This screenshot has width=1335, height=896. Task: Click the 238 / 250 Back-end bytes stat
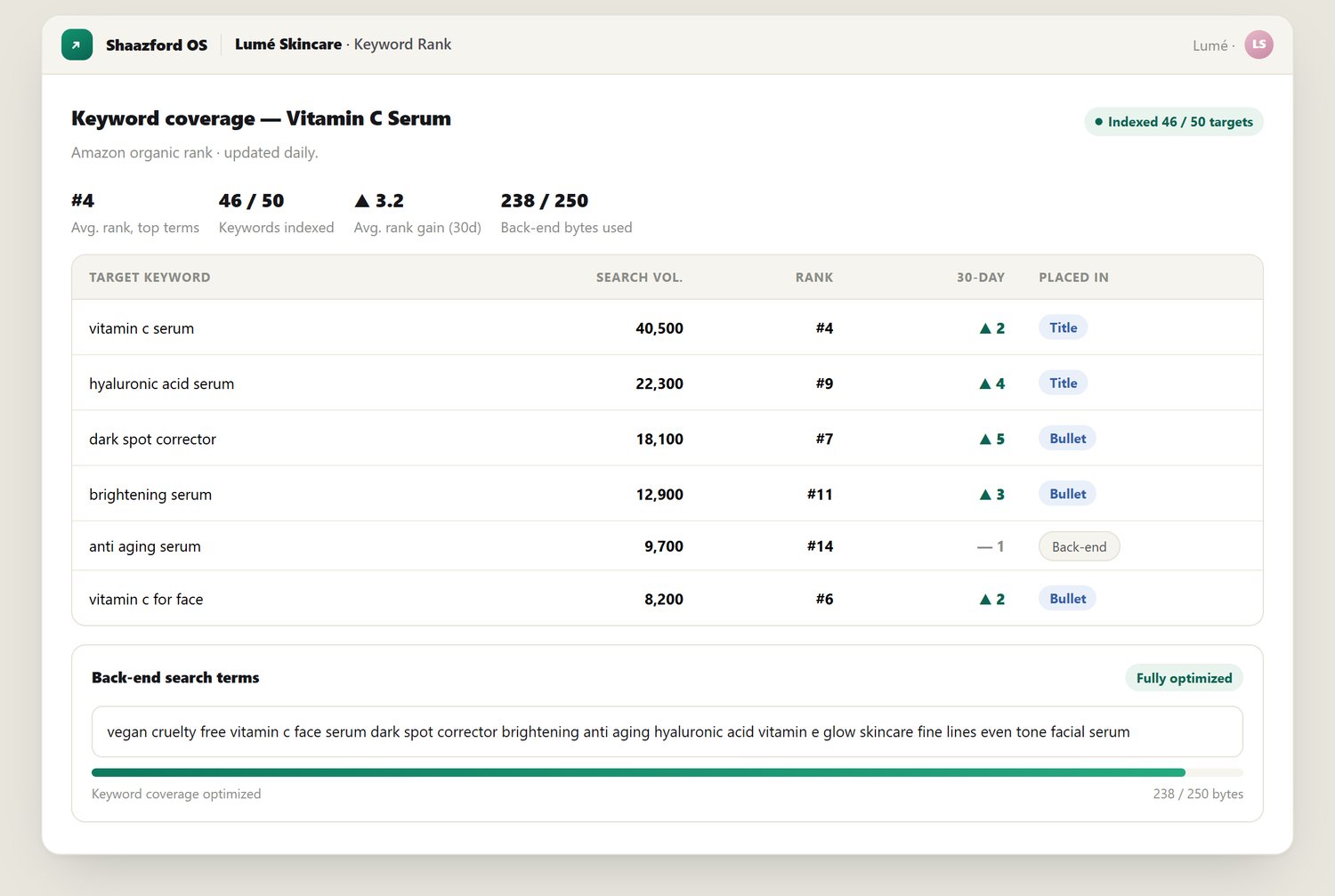566,214
